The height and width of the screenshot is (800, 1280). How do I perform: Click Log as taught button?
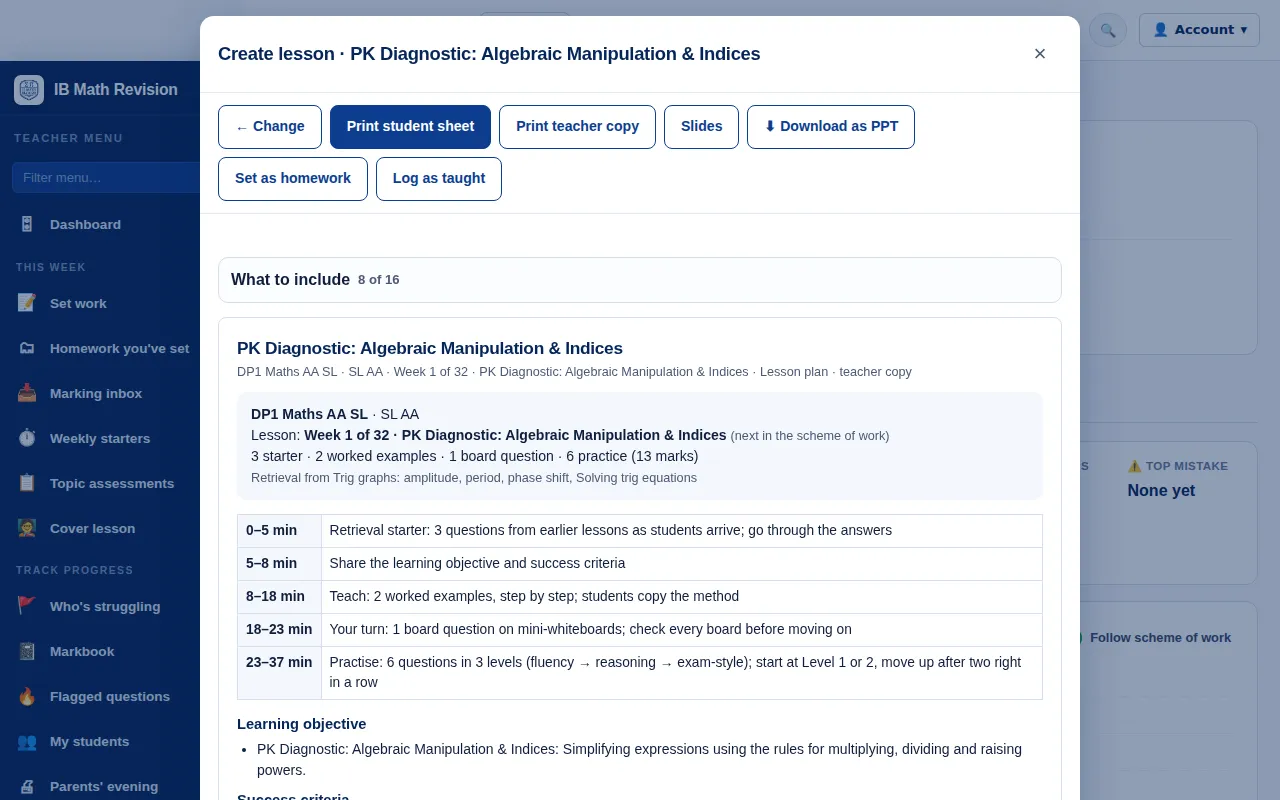click(x=439, y=179)
